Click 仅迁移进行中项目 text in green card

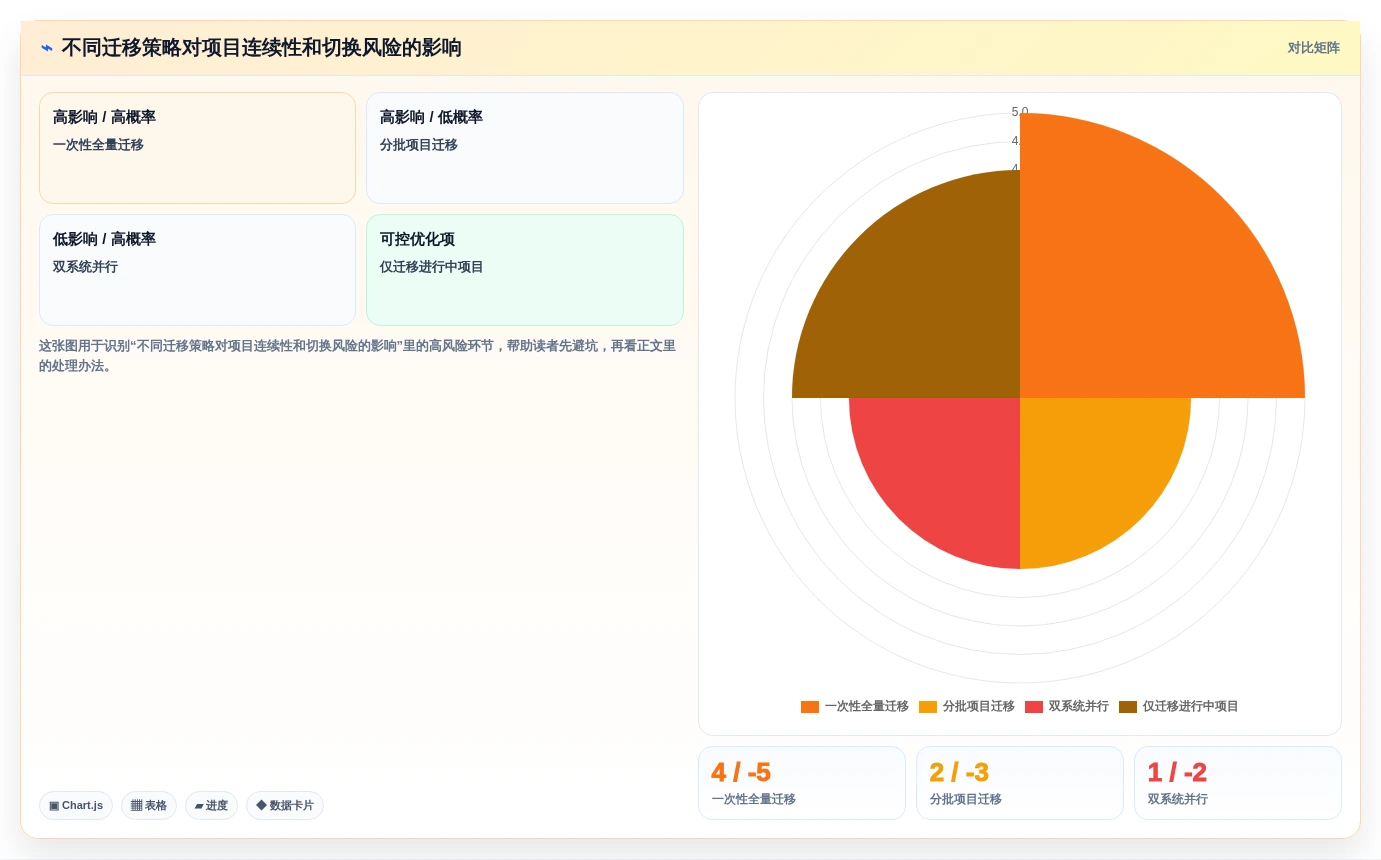(432, 267)
